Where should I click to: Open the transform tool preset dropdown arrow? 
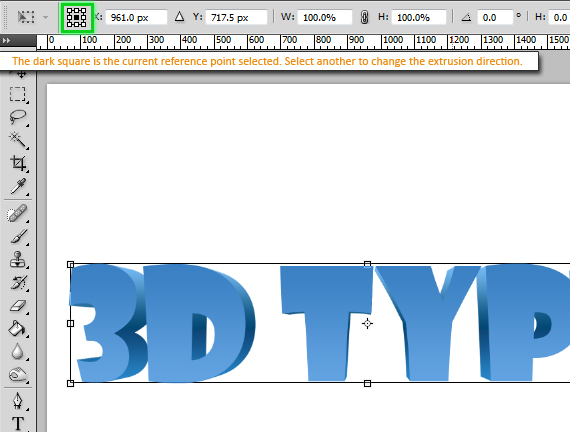[x=45, y=17]
